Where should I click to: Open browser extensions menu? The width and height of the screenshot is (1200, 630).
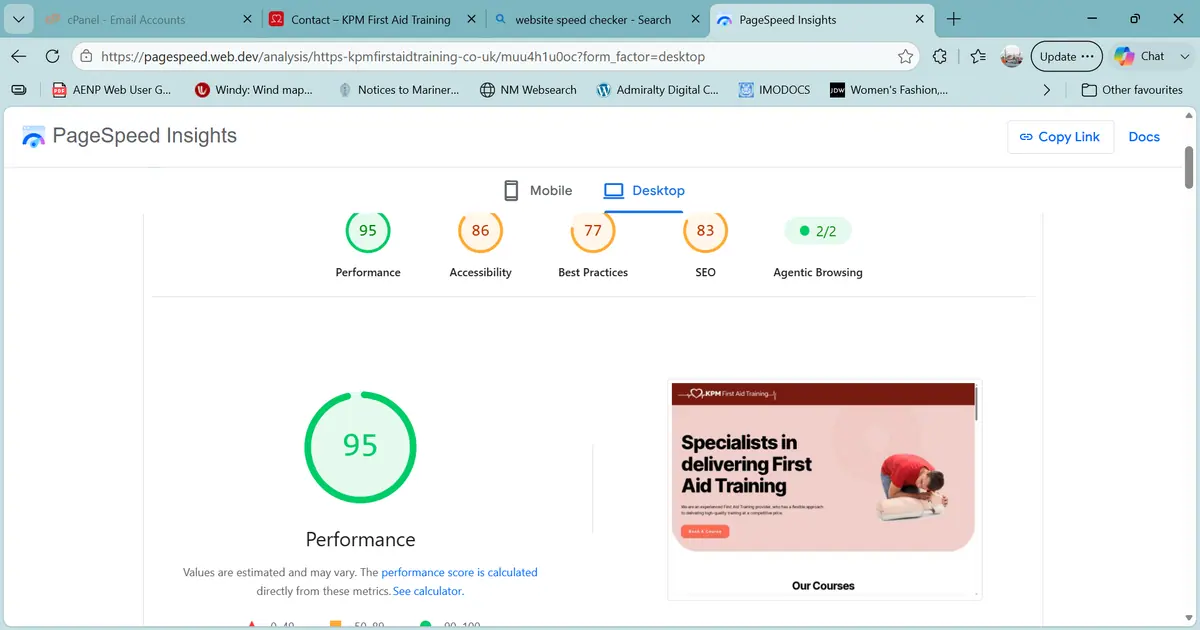tap(940, 57)
